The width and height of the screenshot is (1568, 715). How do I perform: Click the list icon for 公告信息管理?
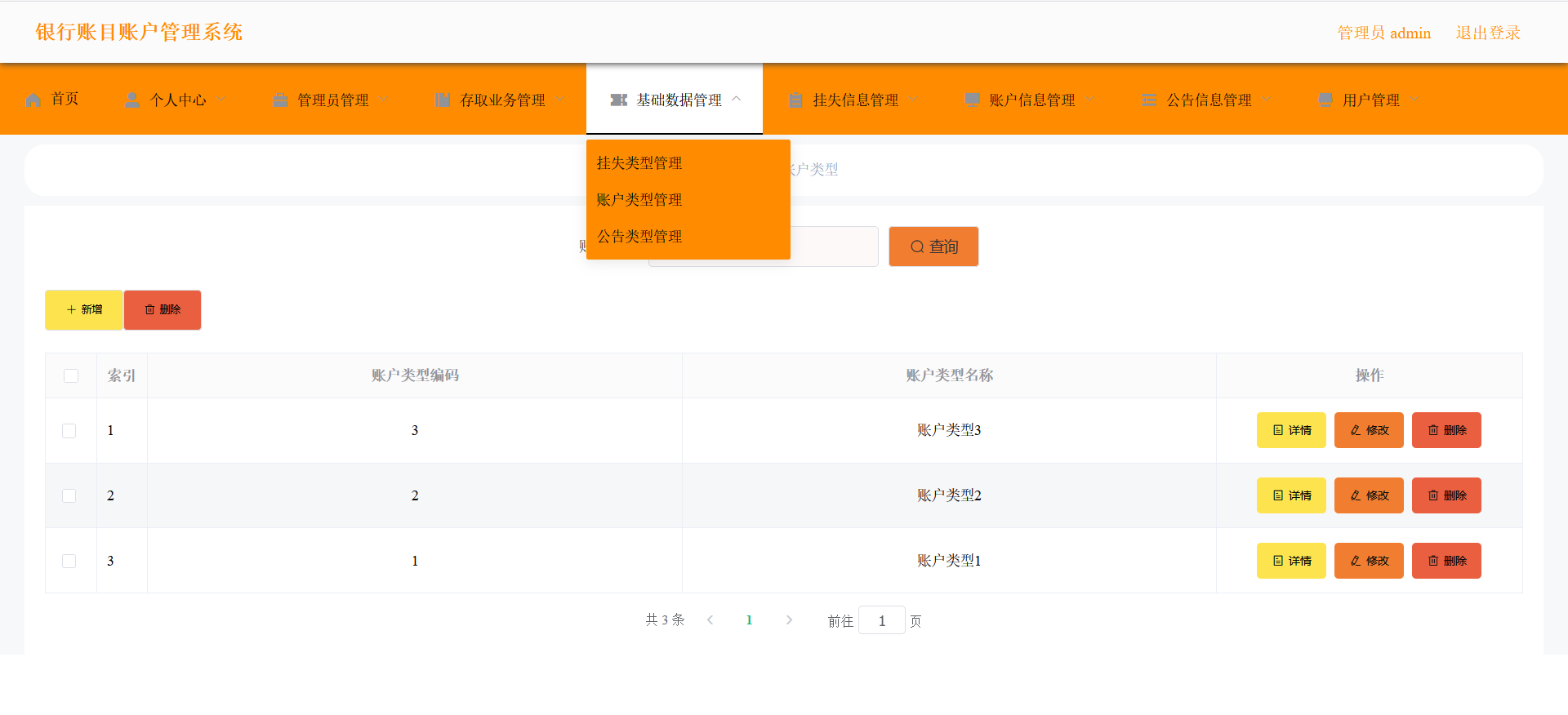(1149, 100)
